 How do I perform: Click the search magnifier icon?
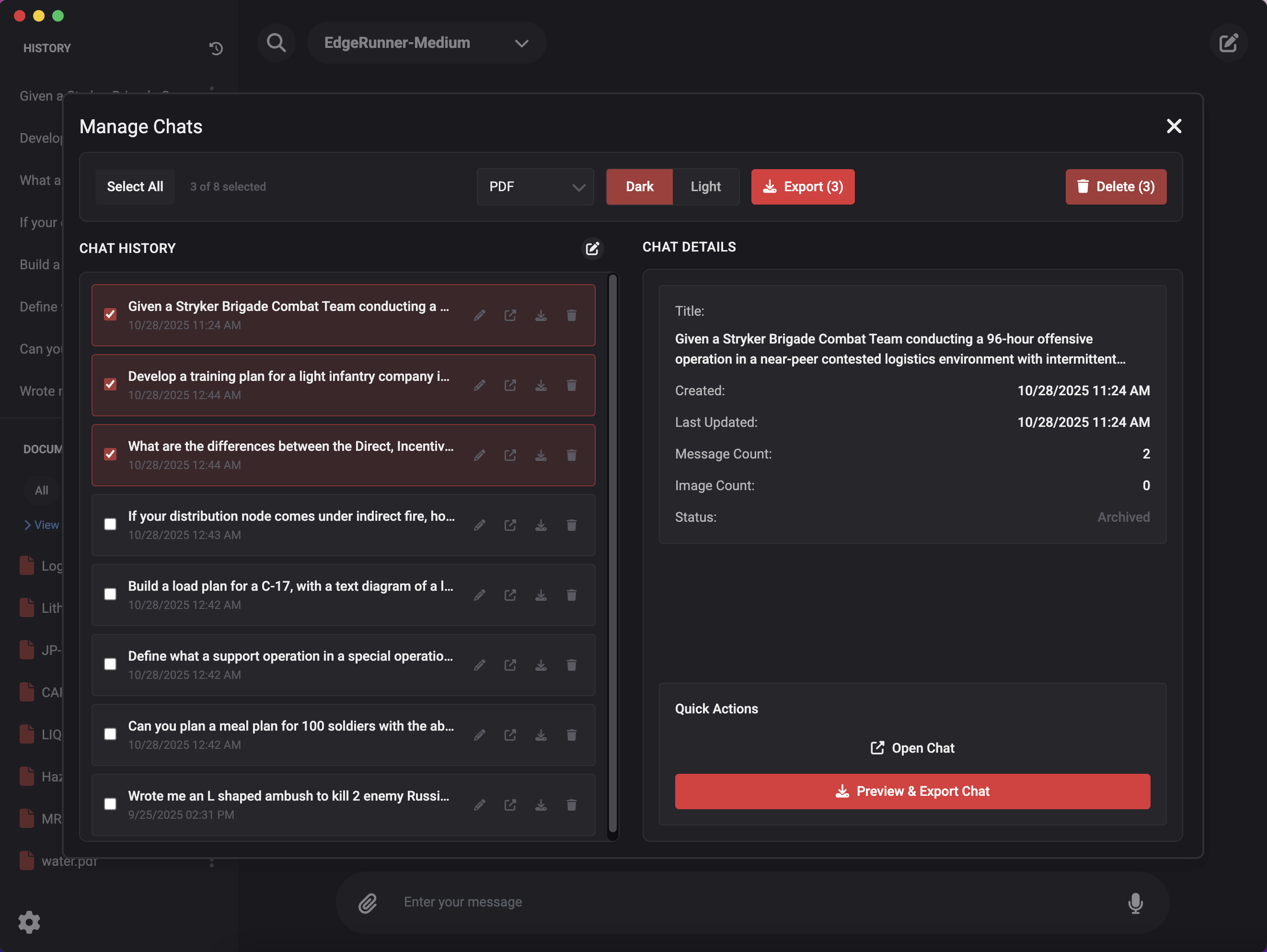click(x=276, y=43)
